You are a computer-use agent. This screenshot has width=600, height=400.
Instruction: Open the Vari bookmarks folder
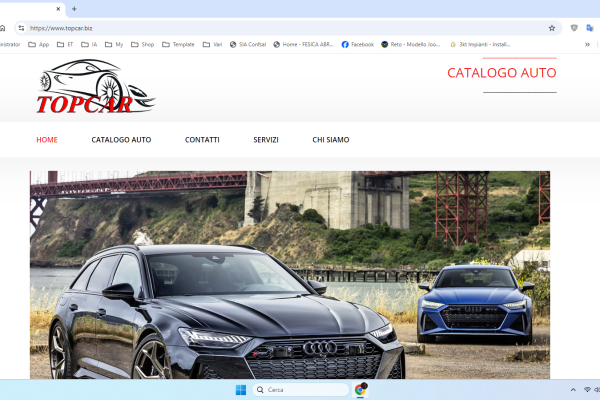click(212, 44)
